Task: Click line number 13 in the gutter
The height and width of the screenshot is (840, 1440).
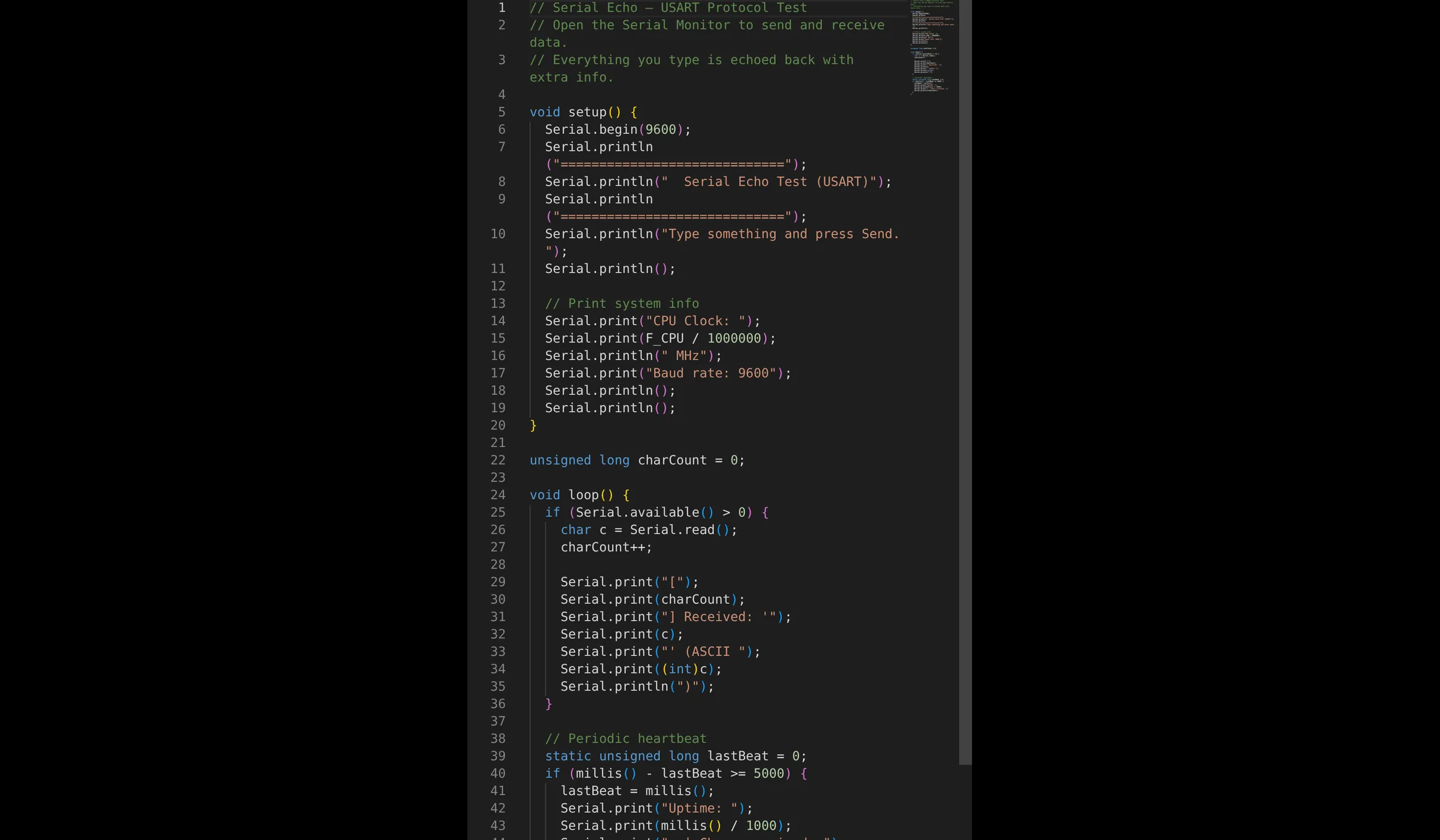Action: coord(498,304)
